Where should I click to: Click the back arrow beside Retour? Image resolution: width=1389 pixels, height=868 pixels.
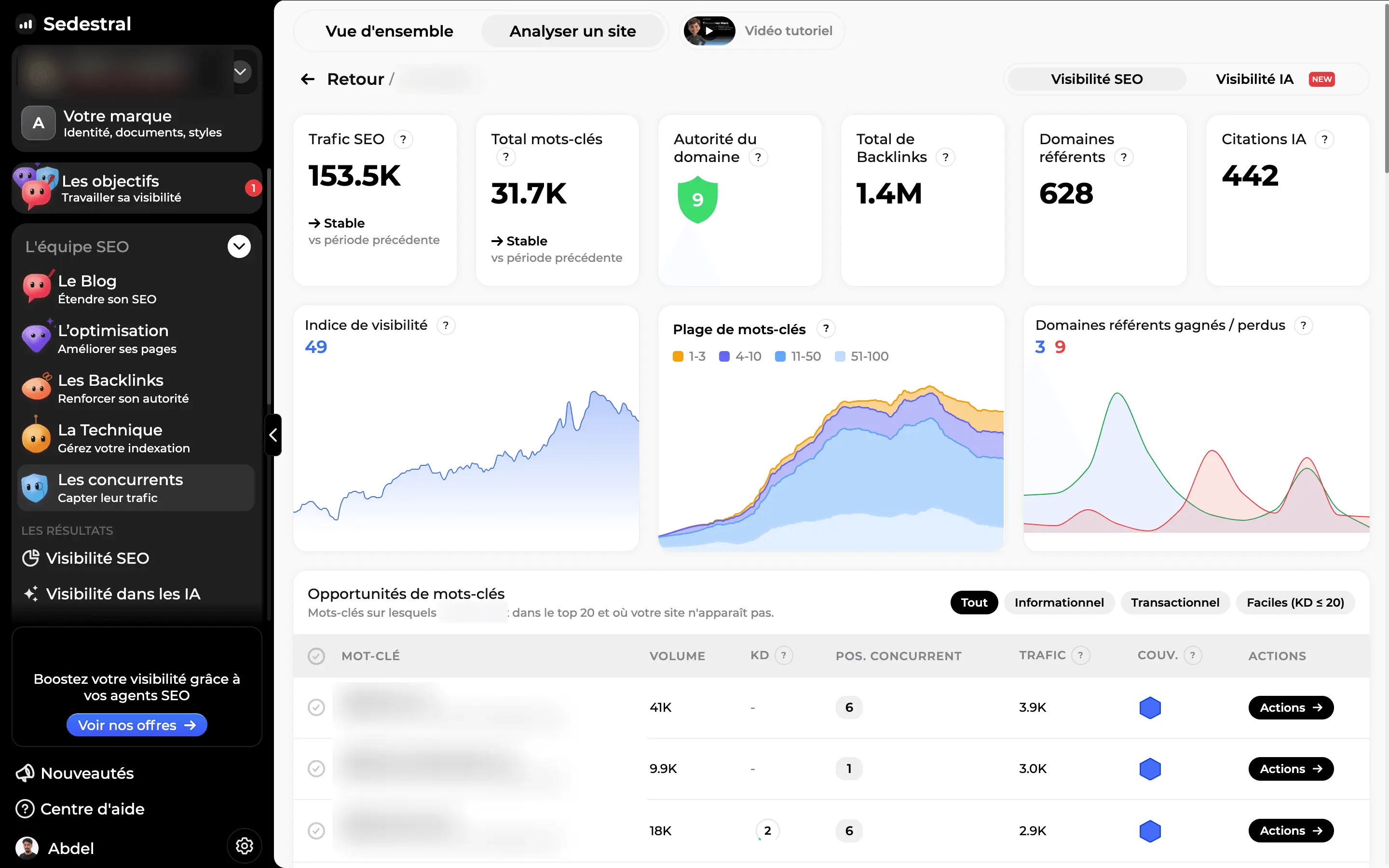click(x=308, y=79)
